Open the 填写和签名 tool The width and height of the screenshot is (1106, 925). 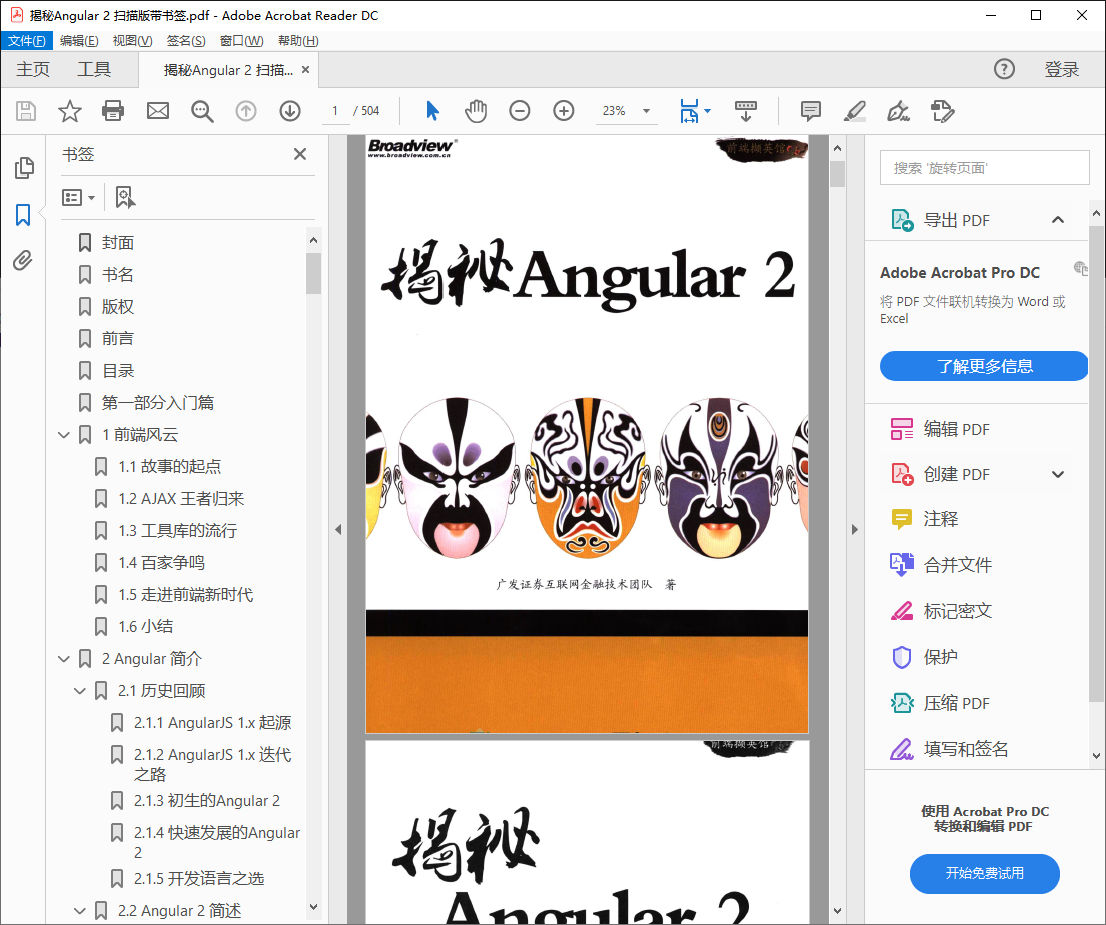click(x=949, y=749)
